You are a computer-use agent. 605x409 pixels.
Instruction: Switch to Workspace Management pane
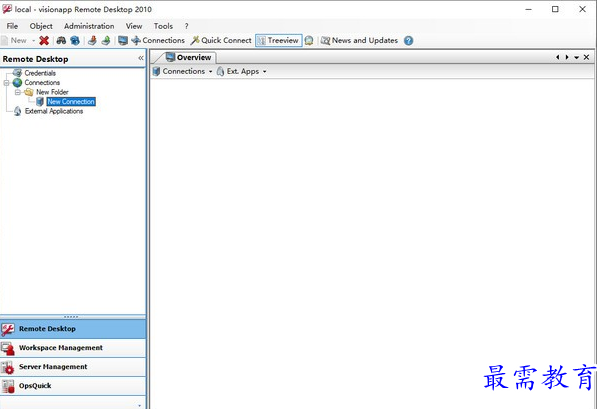coord(73,348)
